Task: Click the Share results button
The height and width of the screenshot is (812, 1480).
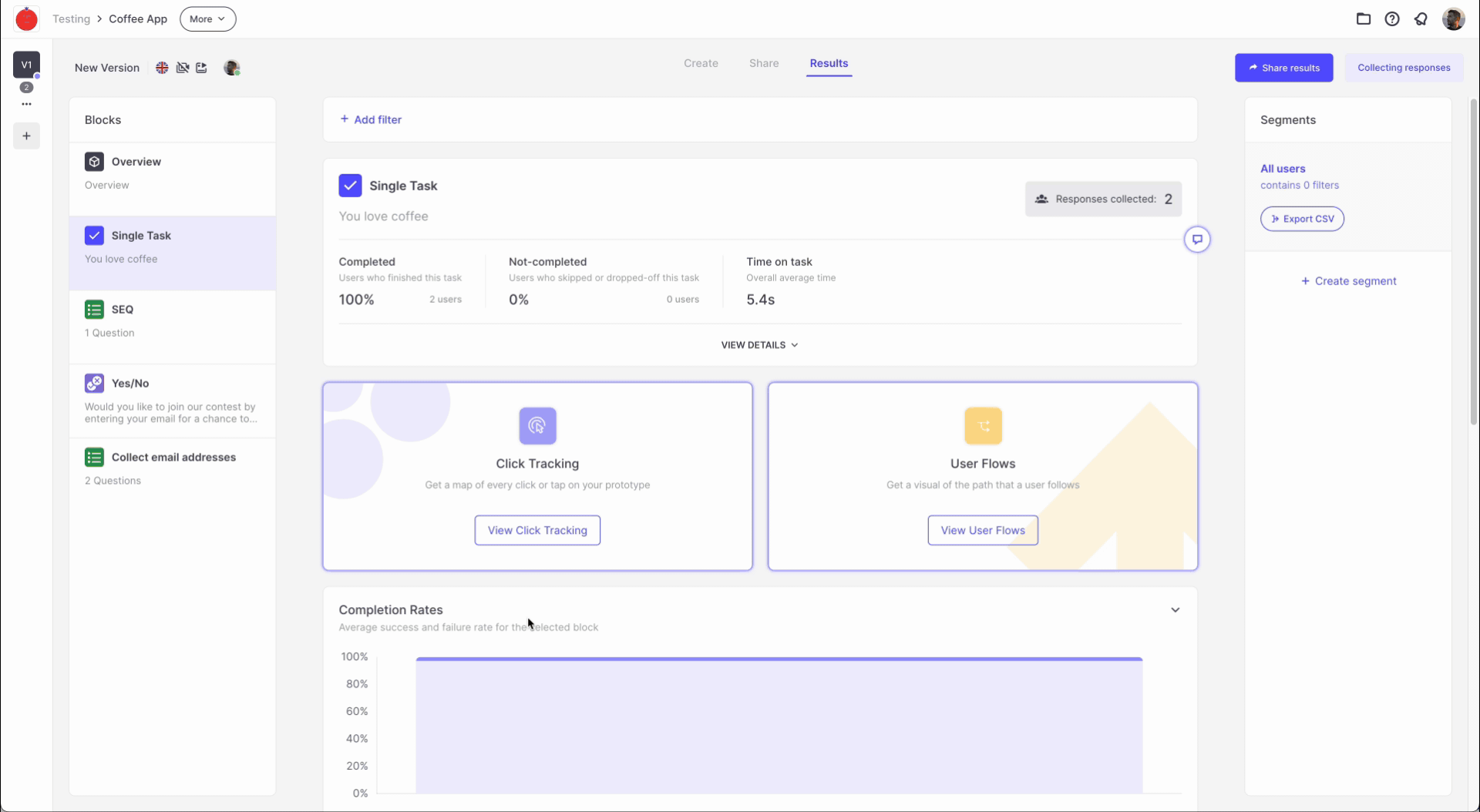Action: 1283,68
